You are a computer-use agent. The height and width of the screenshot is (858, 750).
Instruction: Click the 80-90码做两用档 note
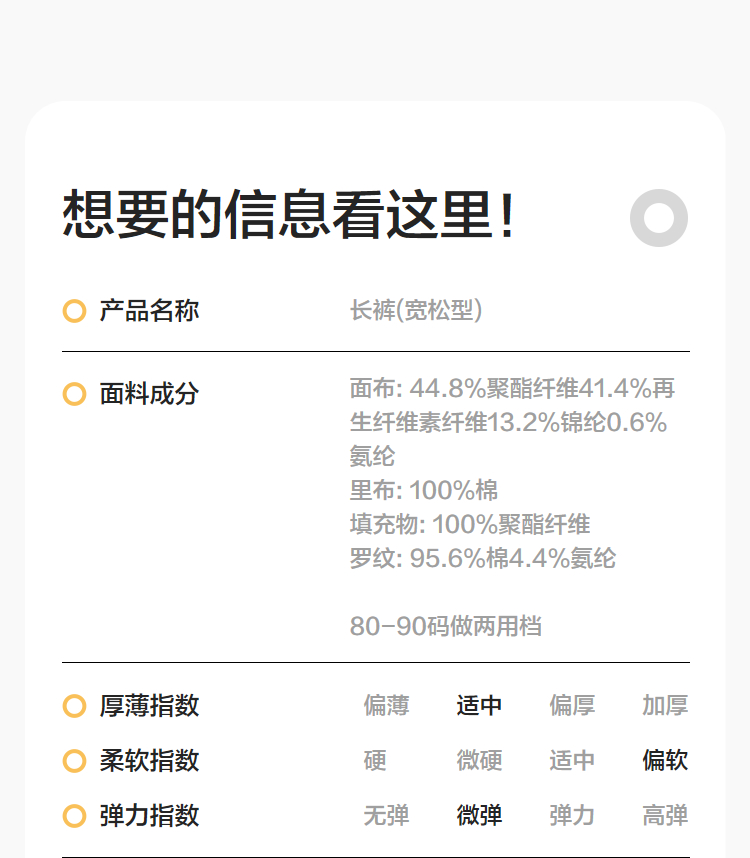point(446,627)
